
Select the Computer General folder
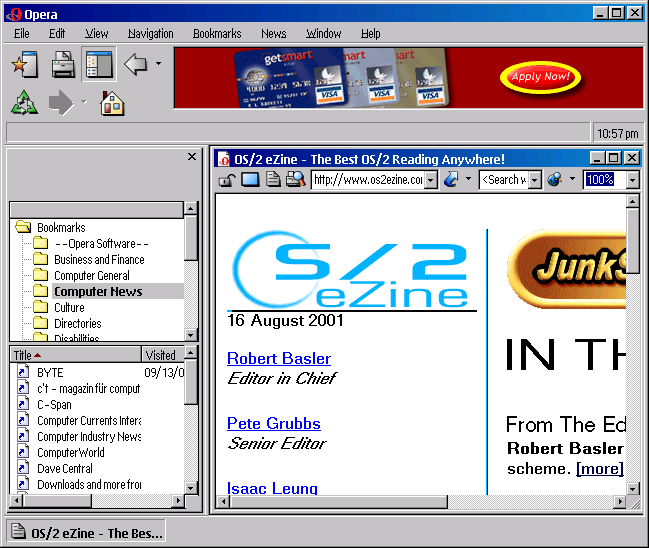click(92, 276)
